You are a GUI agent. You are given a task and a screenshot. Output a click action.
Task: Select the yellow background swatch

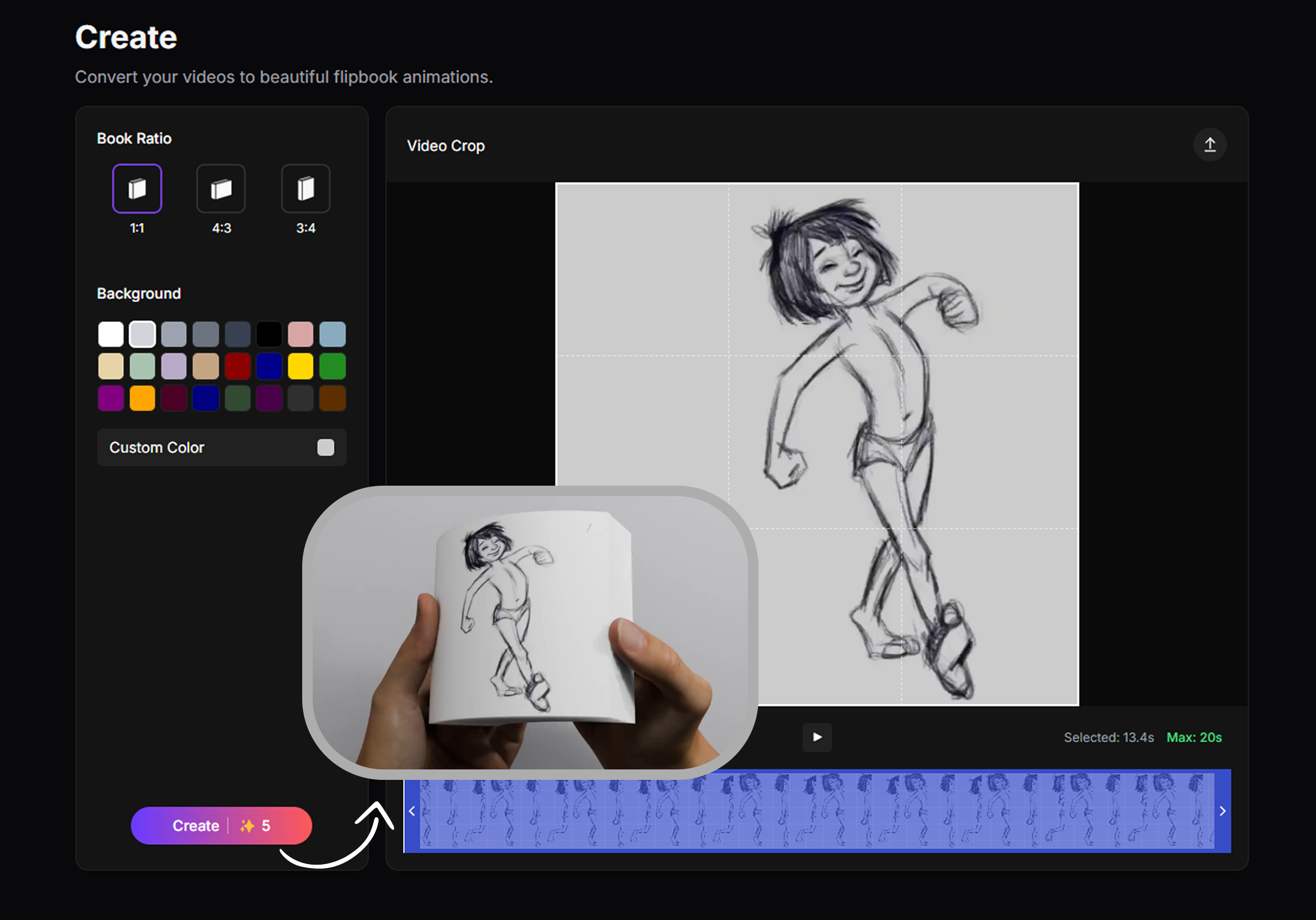pos(300,367)
